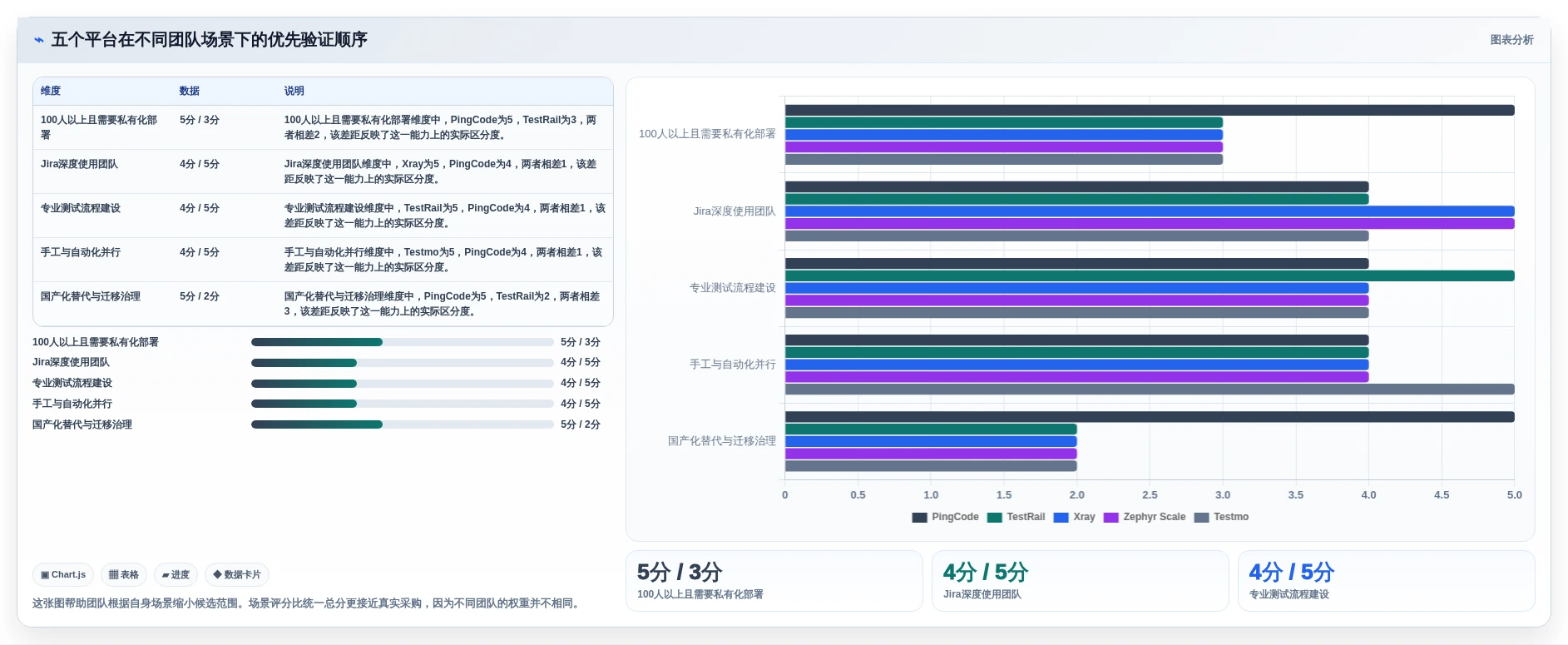Toggle Zephyr Scale legend color swatch
The width and height of the screenshot is (1568, 645).
pyautogui.click(x=1110, y=517)
